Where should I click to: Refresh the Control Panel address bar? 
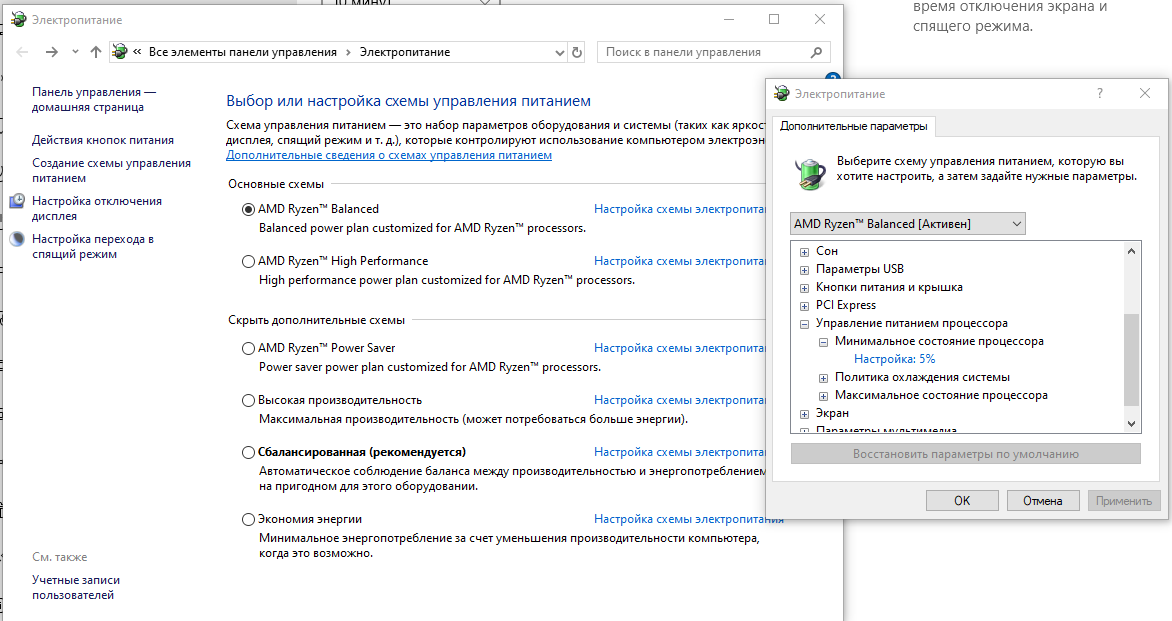pyautogui.click(x=576, y=52)
